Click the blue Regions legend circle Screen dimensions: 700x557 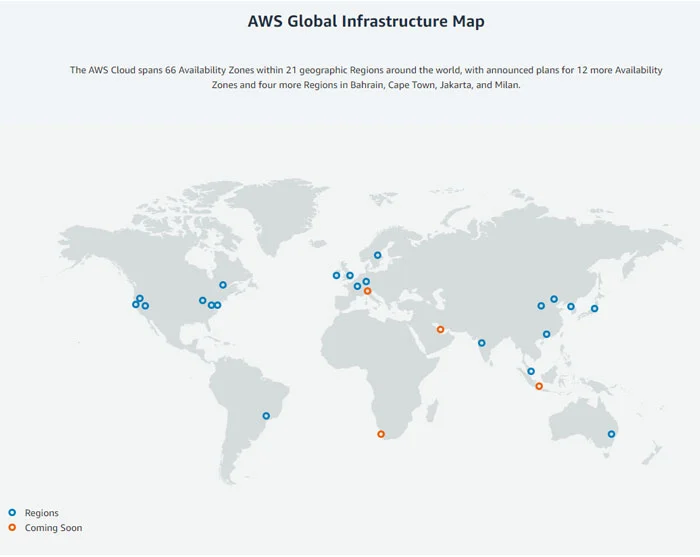(x=12, y=512)
